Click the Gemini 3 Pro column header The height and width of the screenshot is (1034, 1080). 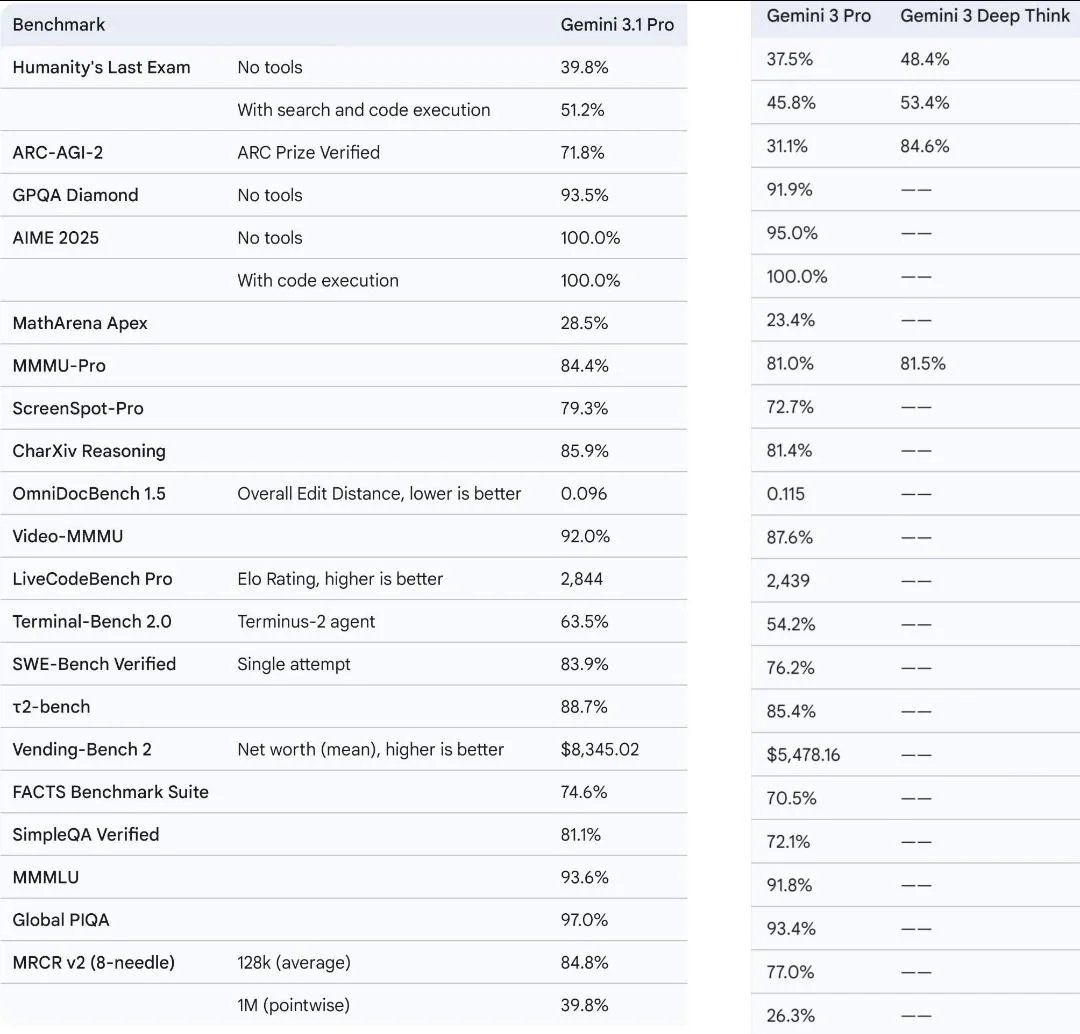(x=818, y=16)
